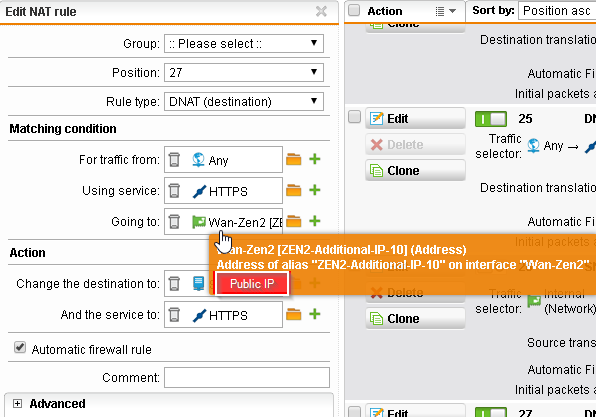The width and height of the screenshot is (596, 417).
Task: Open the Position dropdown showing 27
Action: click(x=244, y=72)
